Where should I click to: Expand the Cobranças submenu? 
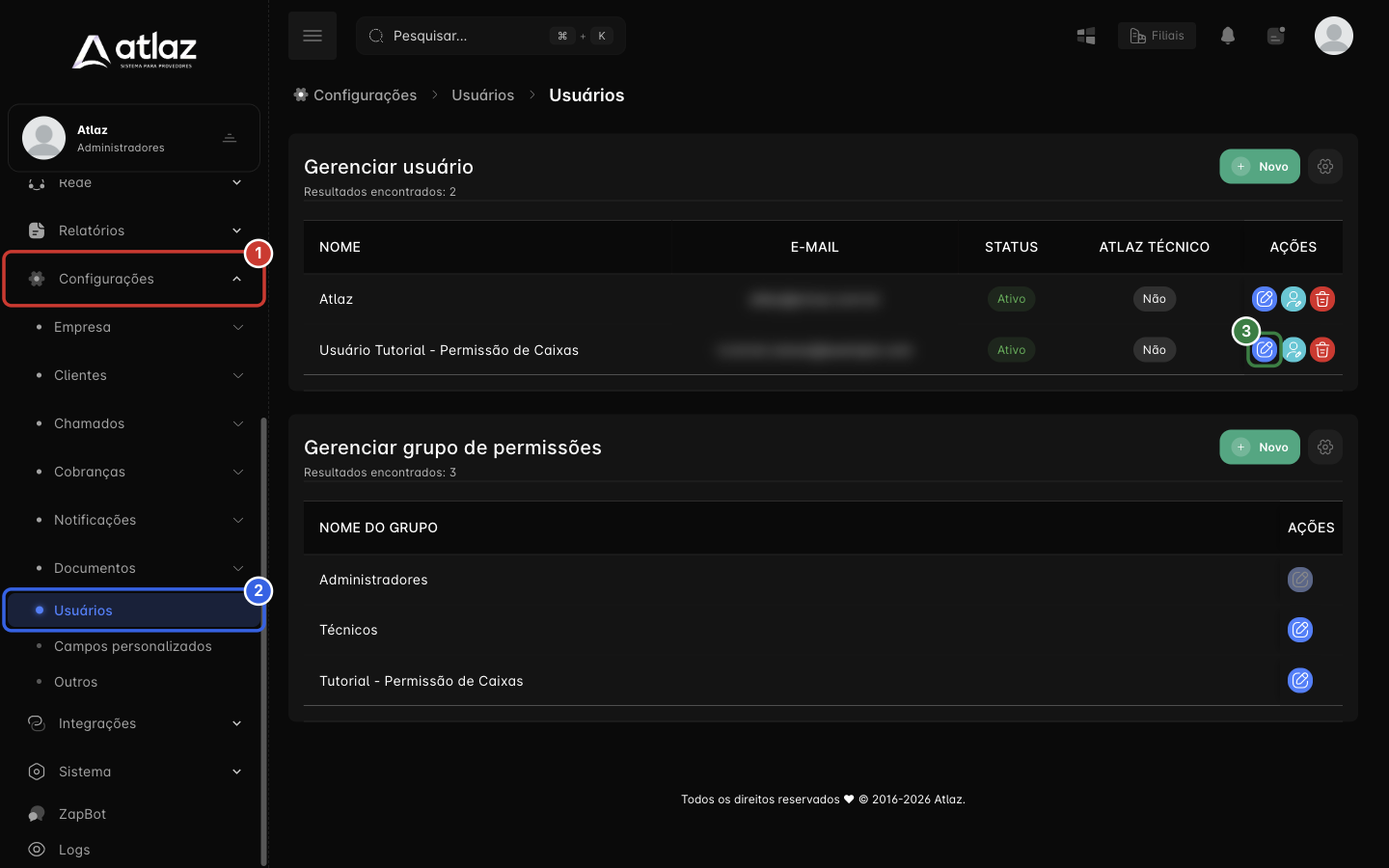tap(134, 472)
